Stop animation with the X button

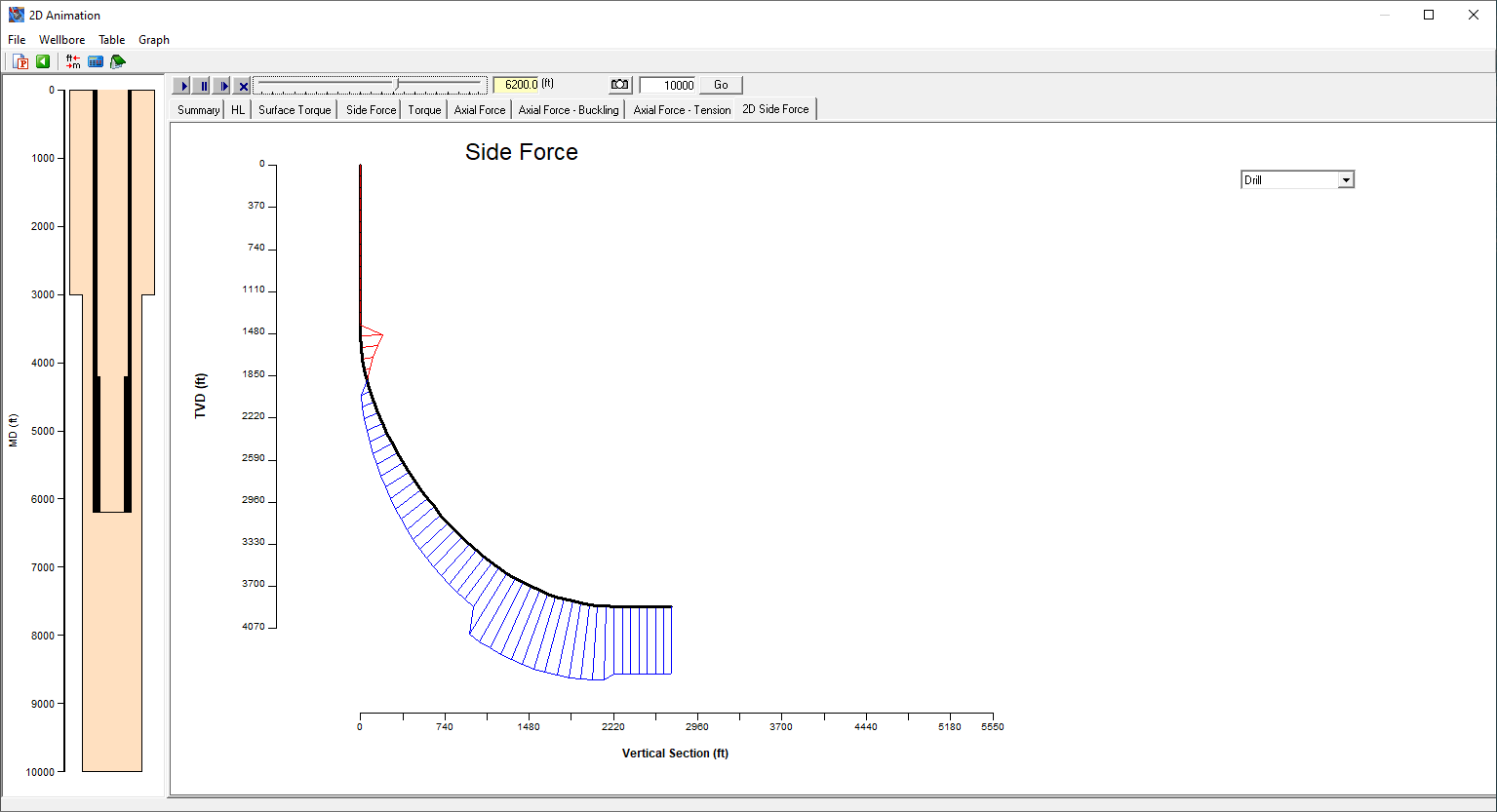(243, 86)
